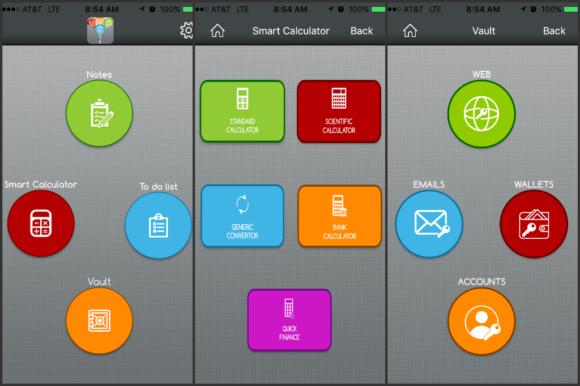The width and height of the screenshot is (580, 386).
Task: Open the blue EMAILS envelope icon
Action: pyautogui.click(x=429, y=224)
